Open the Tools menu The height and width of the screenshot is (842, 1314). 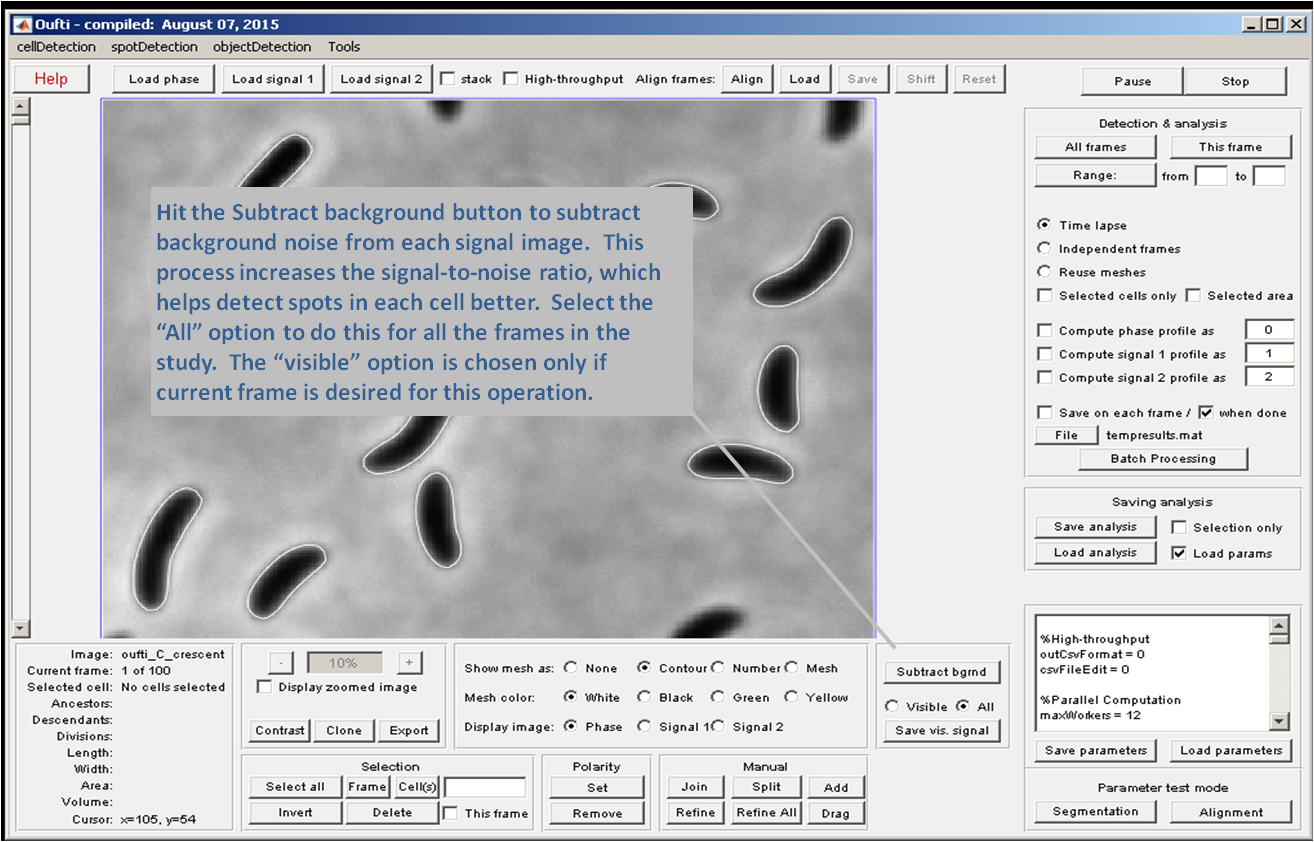pyautogui.click(x=344, y=47)
